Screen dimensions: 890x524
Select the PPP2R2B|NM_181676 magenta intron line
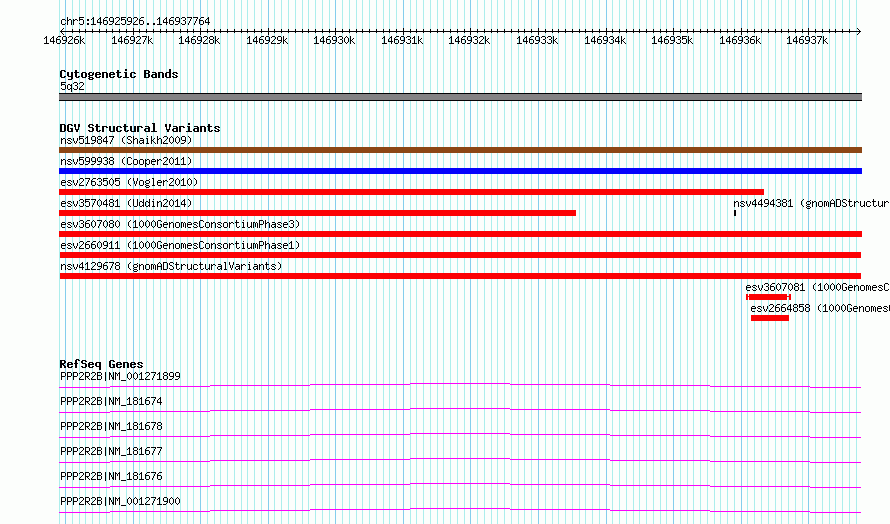point(460,485)
